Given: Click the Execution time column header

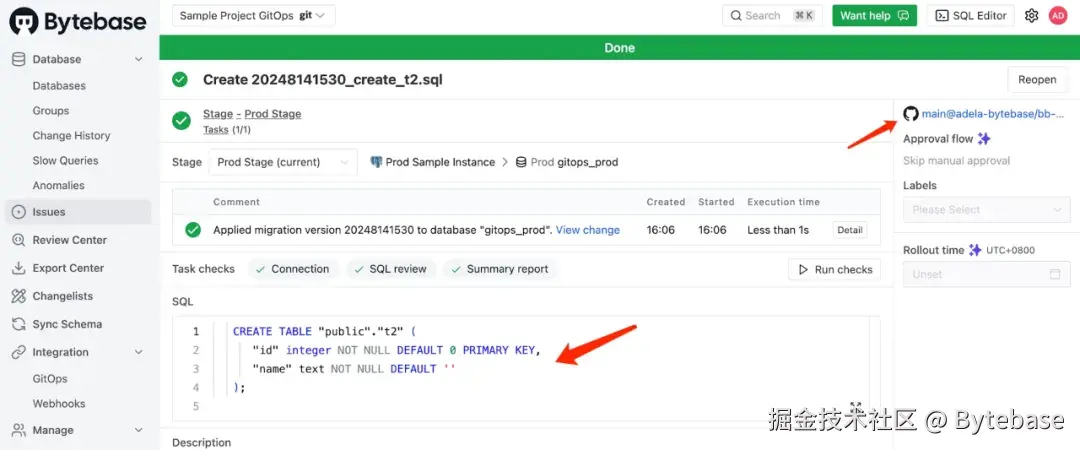Looking at the screenshot, I should [x=783, y=202].
